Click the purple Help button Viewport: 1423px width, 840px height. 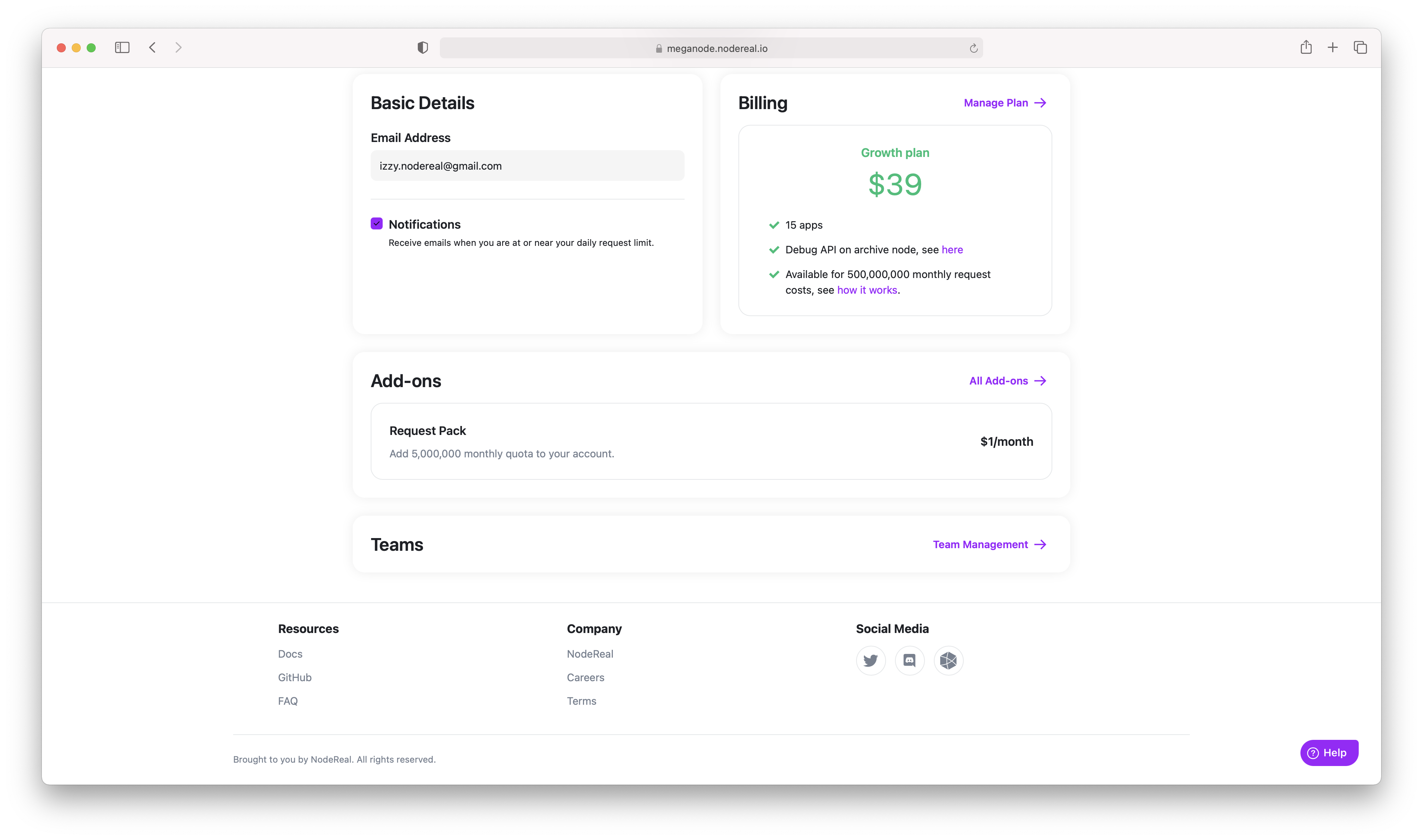1329,753
